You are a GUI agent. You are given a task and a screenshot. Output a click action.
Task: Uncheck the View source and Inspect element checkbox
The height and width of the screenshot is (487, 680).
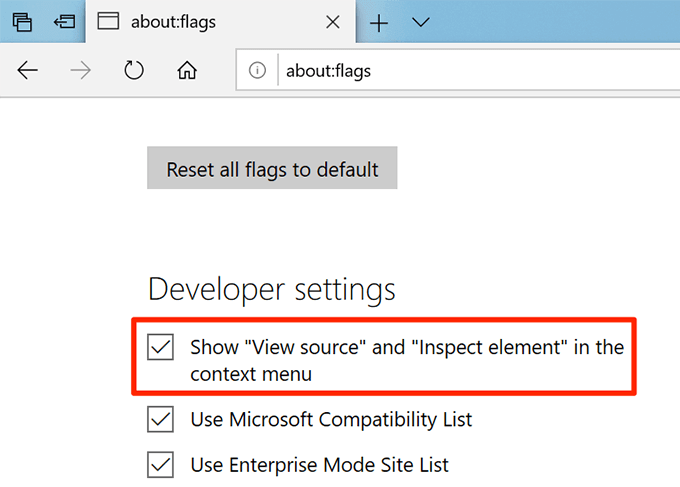point(160,347)
